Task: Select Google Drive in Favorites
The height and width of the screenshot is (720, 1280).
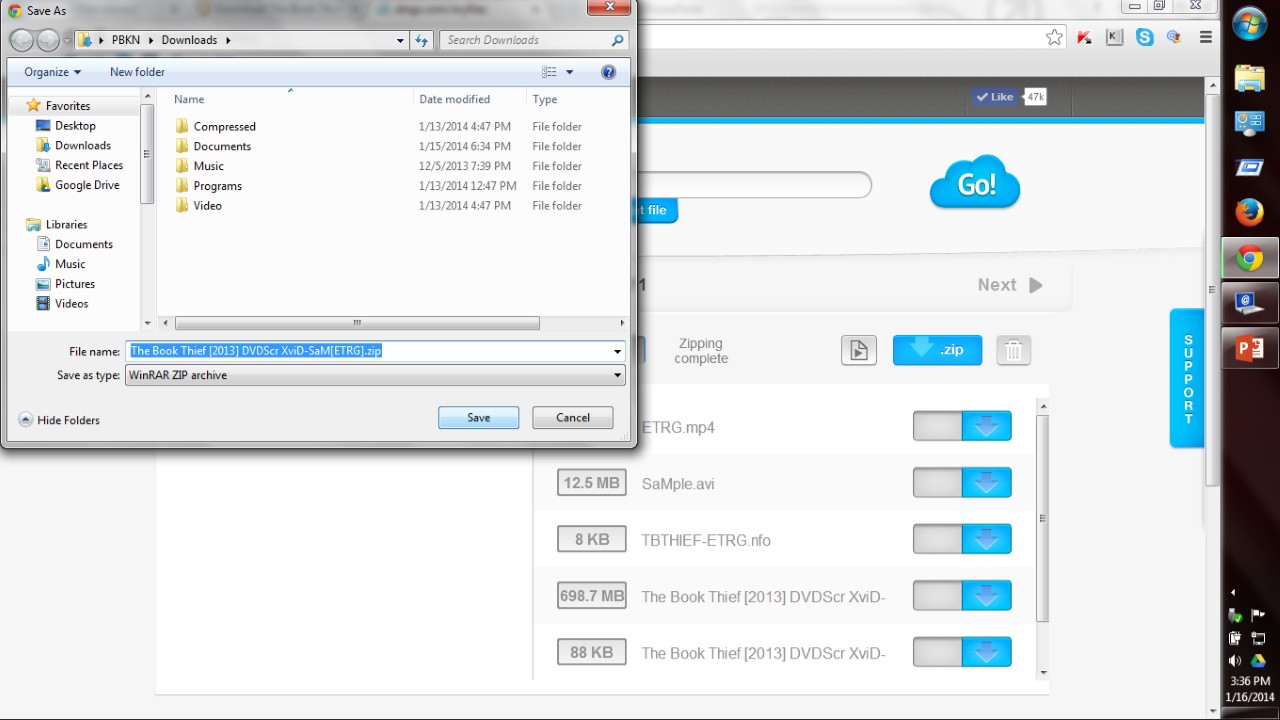Action: [x=86, y=185]
